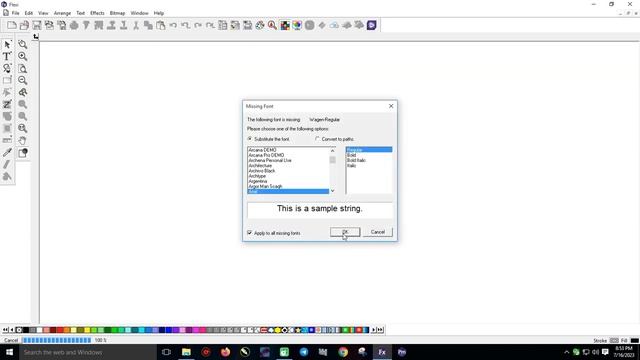Open Task View from the taskbar
The image size is (640, 360).
coord(166,352)
